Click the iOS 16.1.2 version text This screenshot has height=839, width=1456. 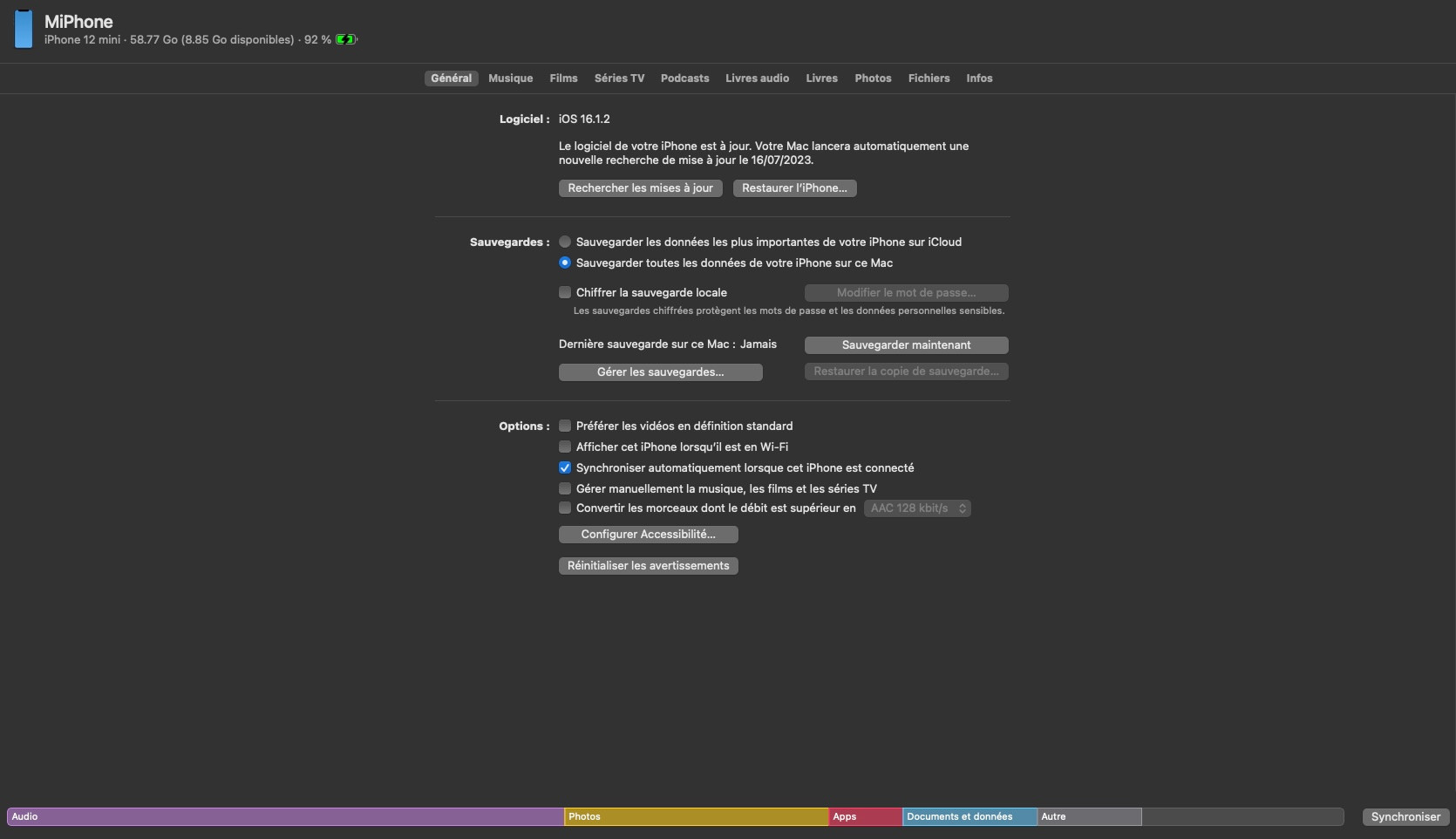[x=584, y=119]
